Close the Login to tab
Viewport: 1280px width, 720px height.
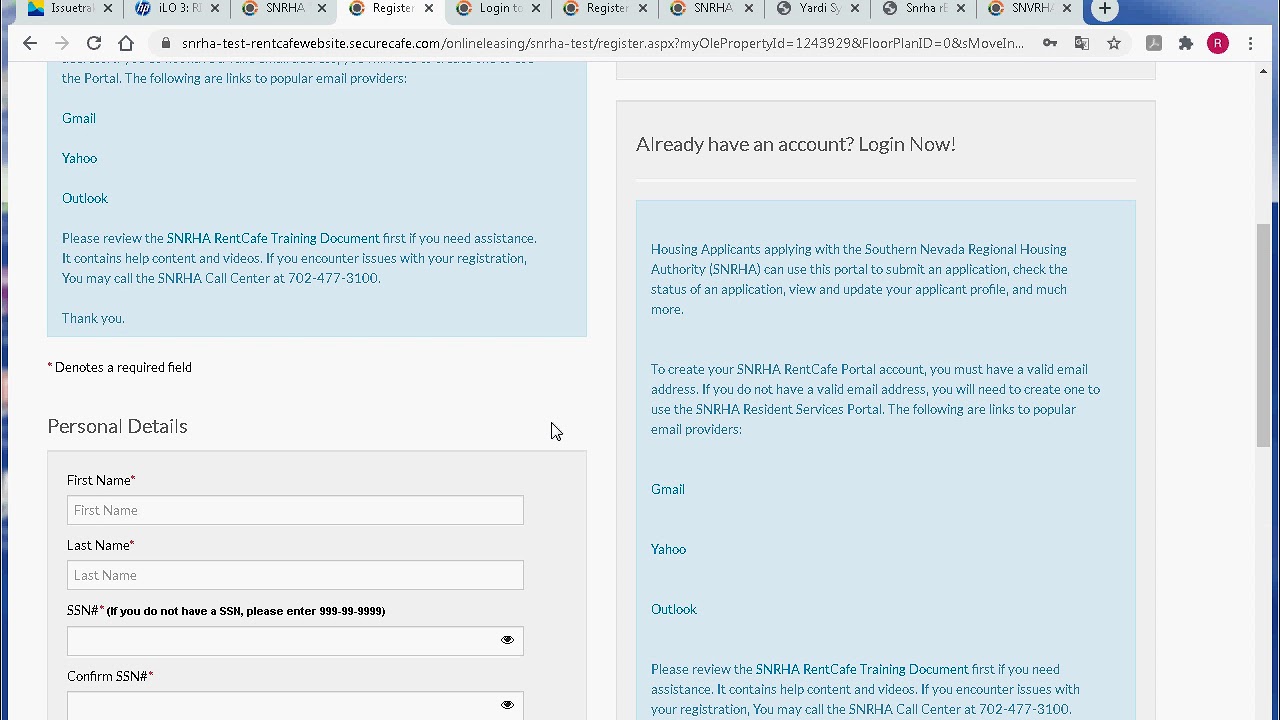pos(536,8)
